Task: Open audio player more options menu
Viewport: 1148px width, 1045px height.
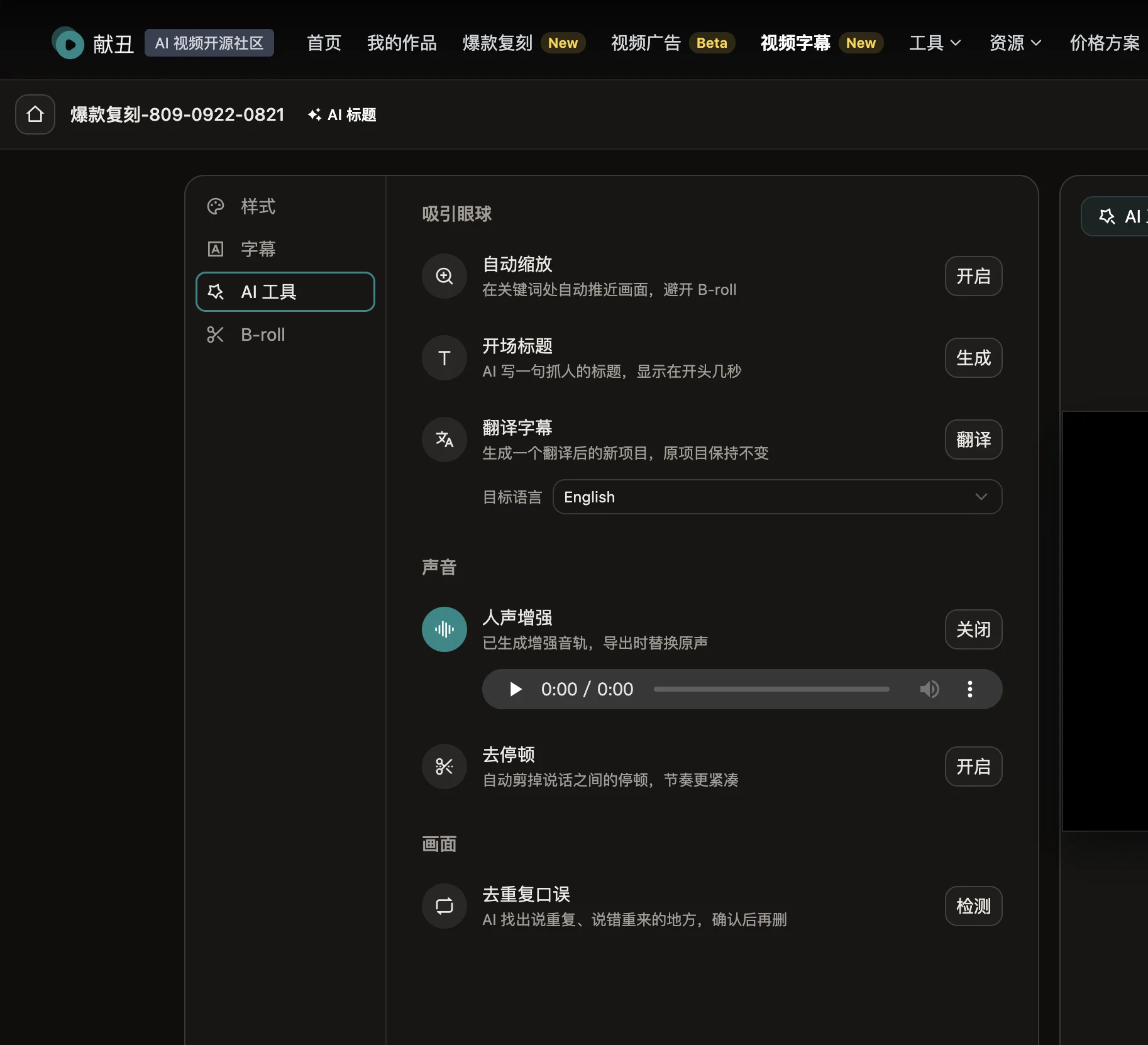Action: 970,689
